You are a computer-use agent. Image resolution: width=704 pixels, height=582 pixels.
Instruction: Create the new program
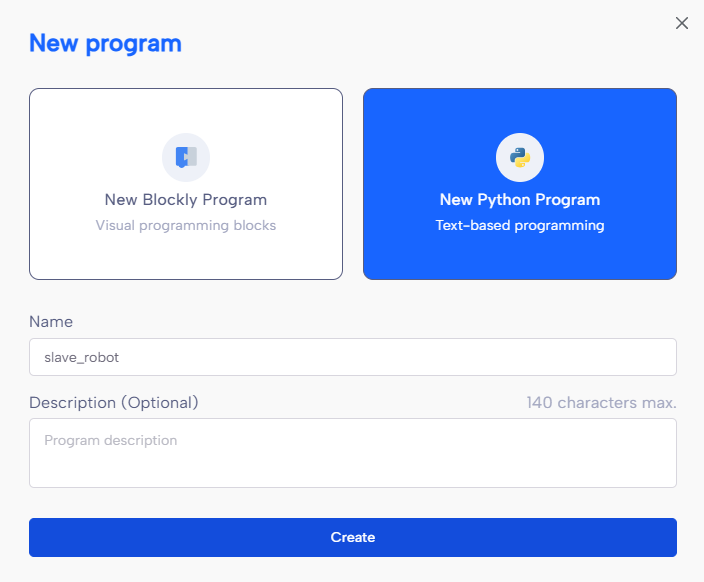tap(353, 538)
